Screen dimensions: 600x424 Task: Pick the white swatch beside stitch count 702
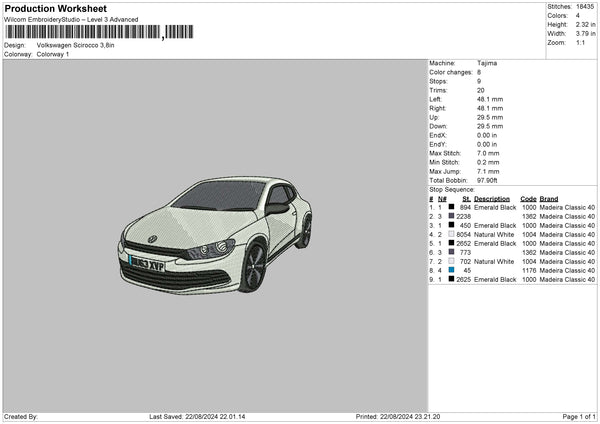tap(452, 261)
